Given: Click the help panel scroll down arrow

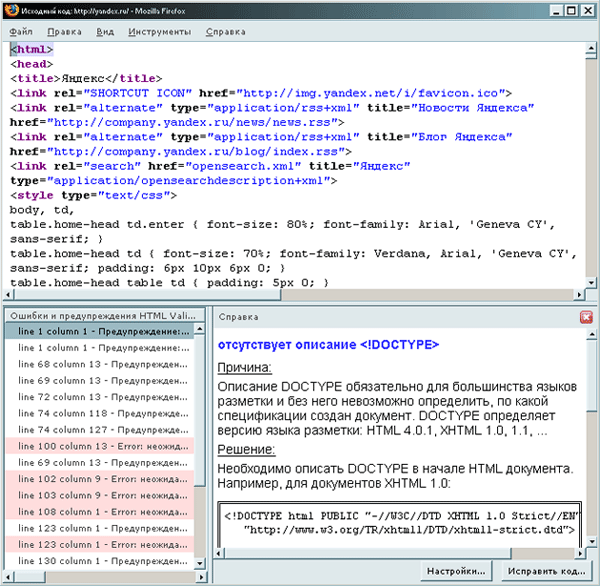Looking at the screenshot, I should [x=592, y=541].
